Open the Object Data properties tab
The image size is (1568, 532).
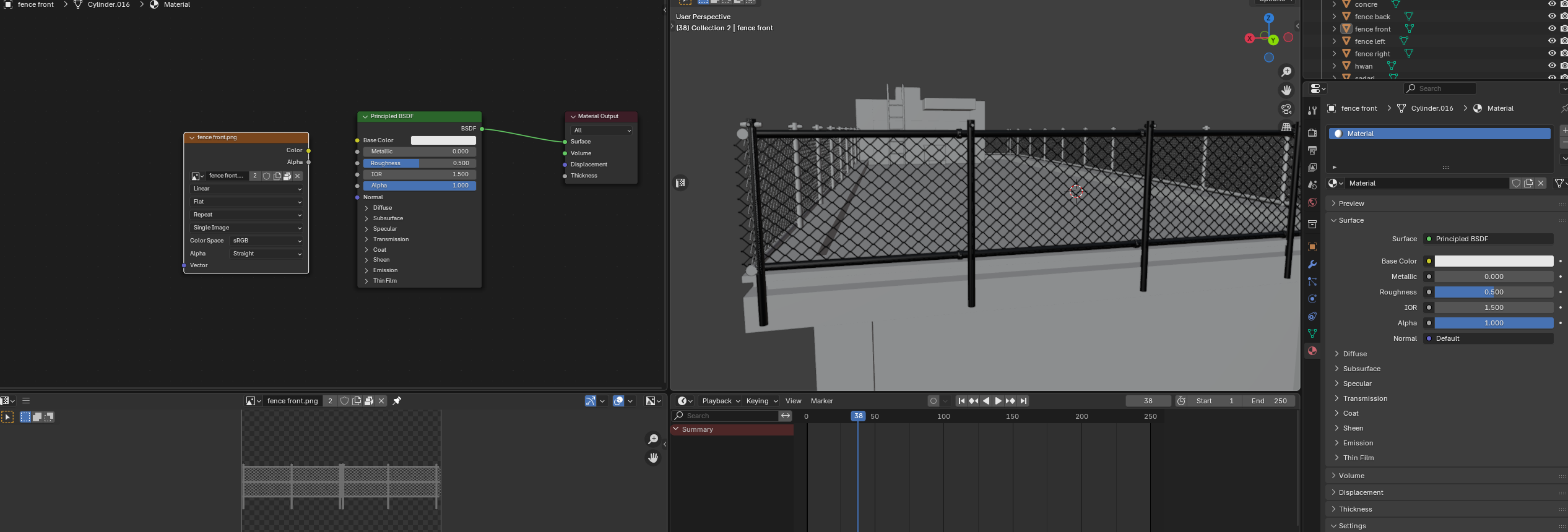pyautogui.click(x=1312, y=333)
